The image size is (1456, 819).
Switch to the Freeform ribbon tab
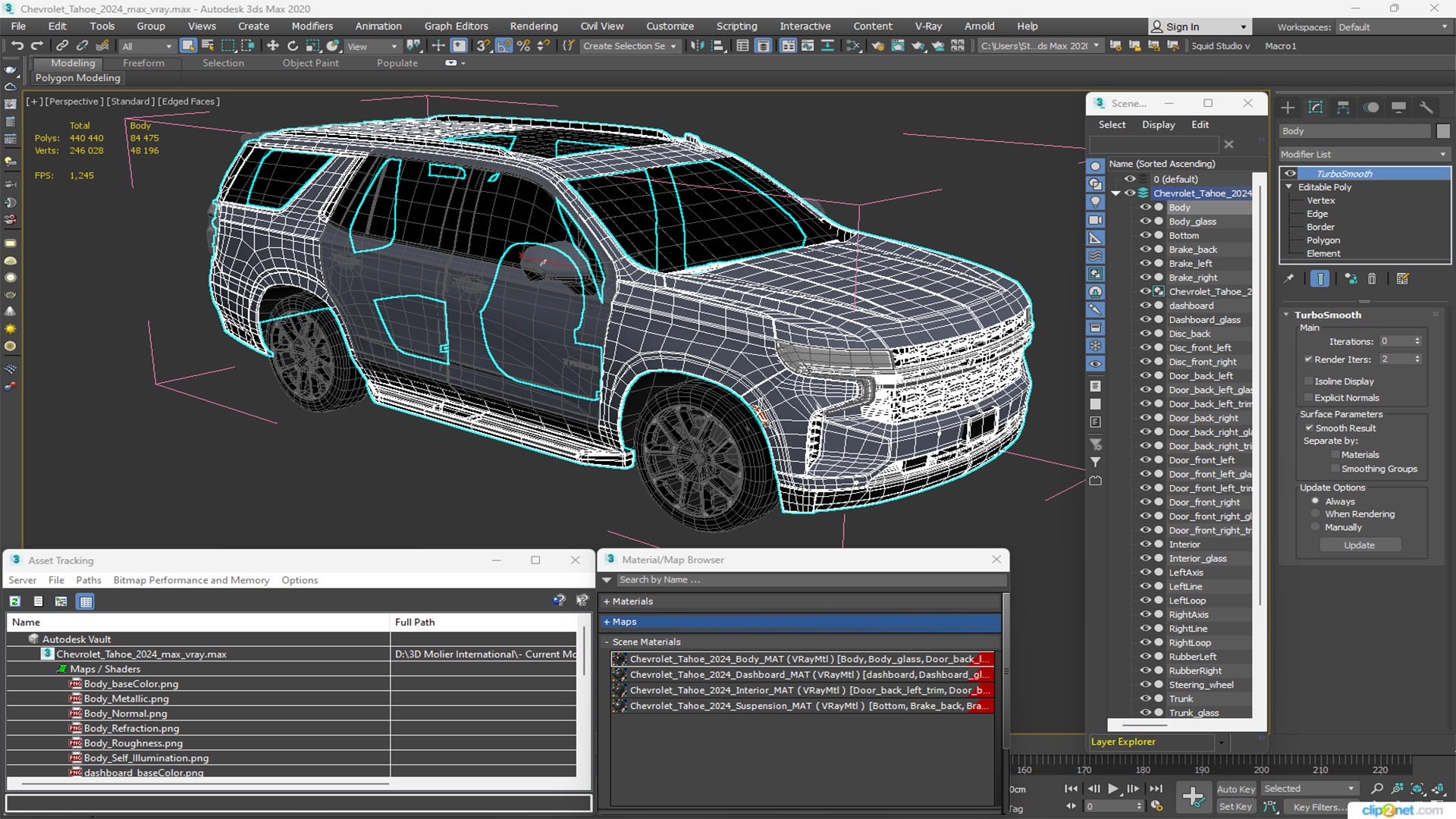(143, 63)
